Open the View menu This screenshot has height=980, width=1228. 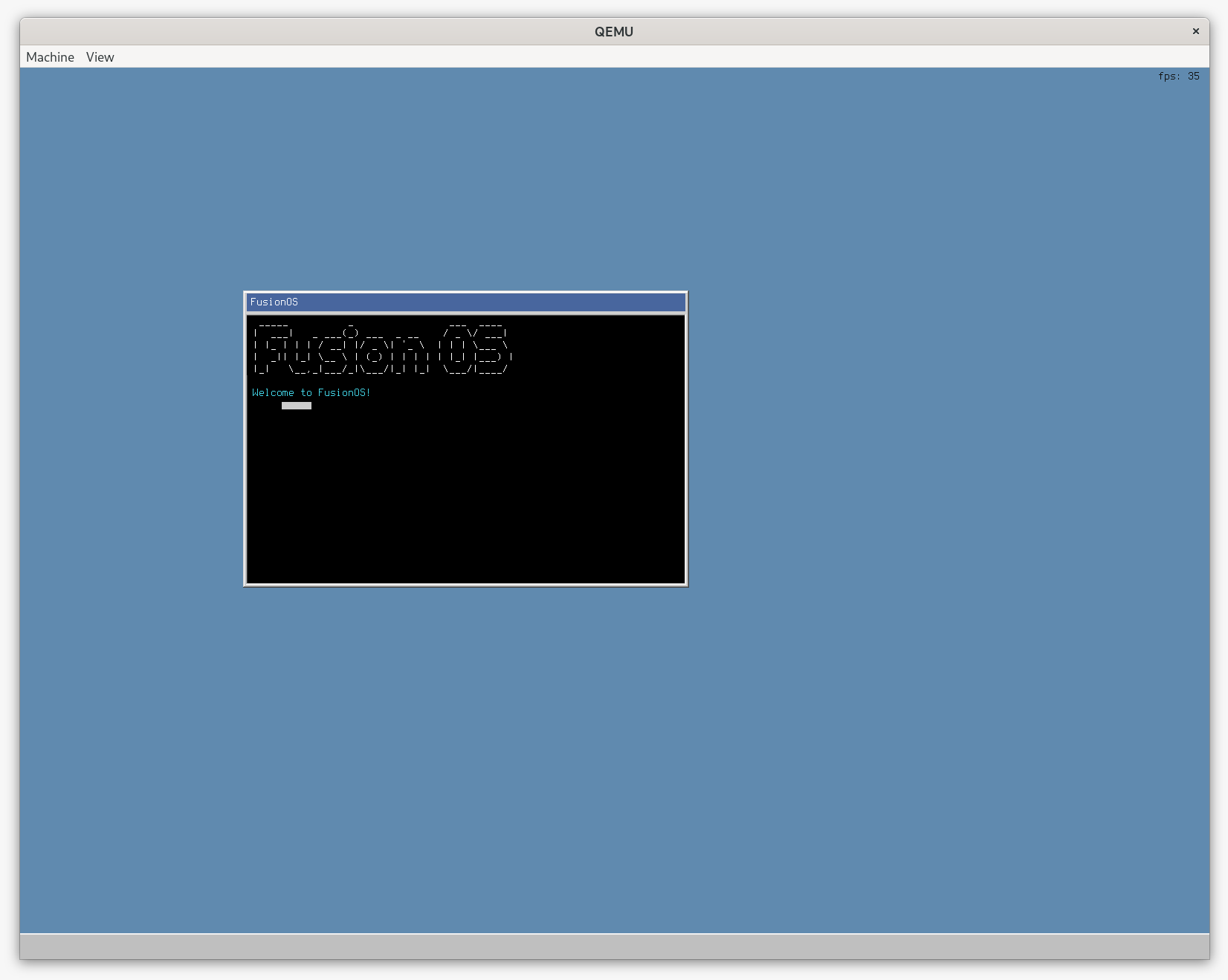click(100, 57)
